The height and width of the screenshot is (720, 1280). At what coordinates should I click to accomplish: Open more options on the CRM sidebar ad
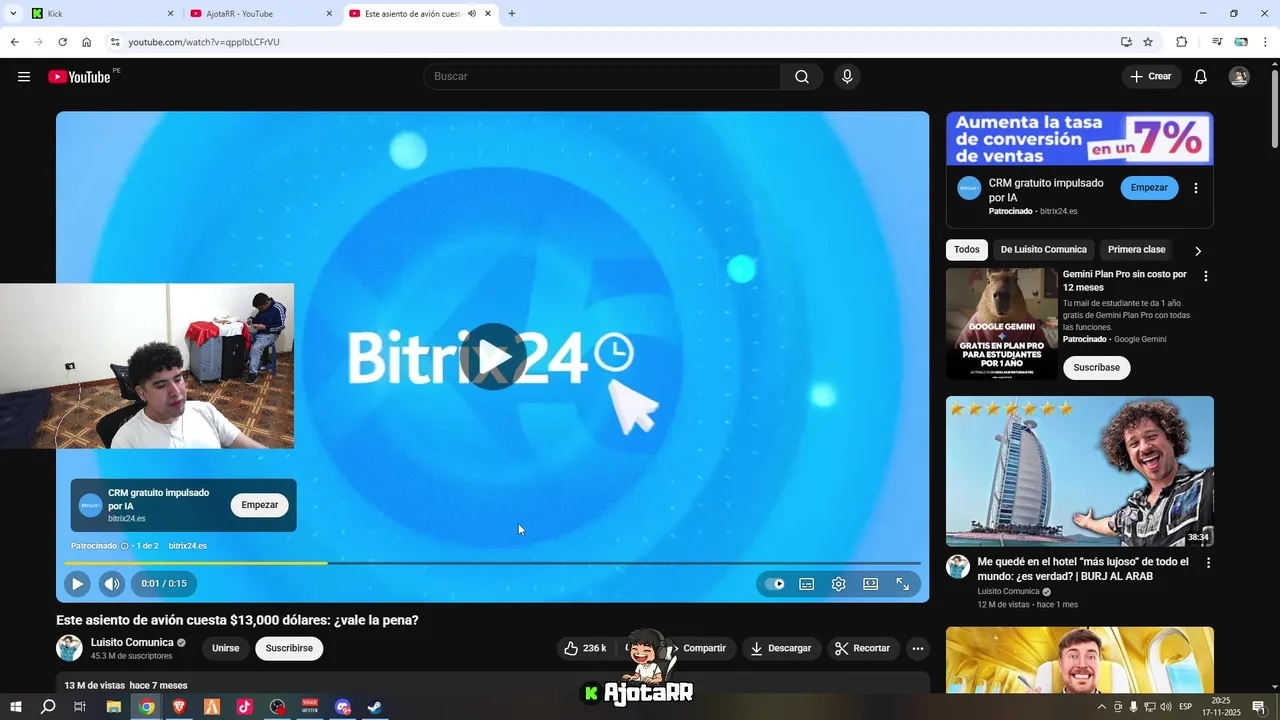pyautogui.click(x=1195, y=188)
